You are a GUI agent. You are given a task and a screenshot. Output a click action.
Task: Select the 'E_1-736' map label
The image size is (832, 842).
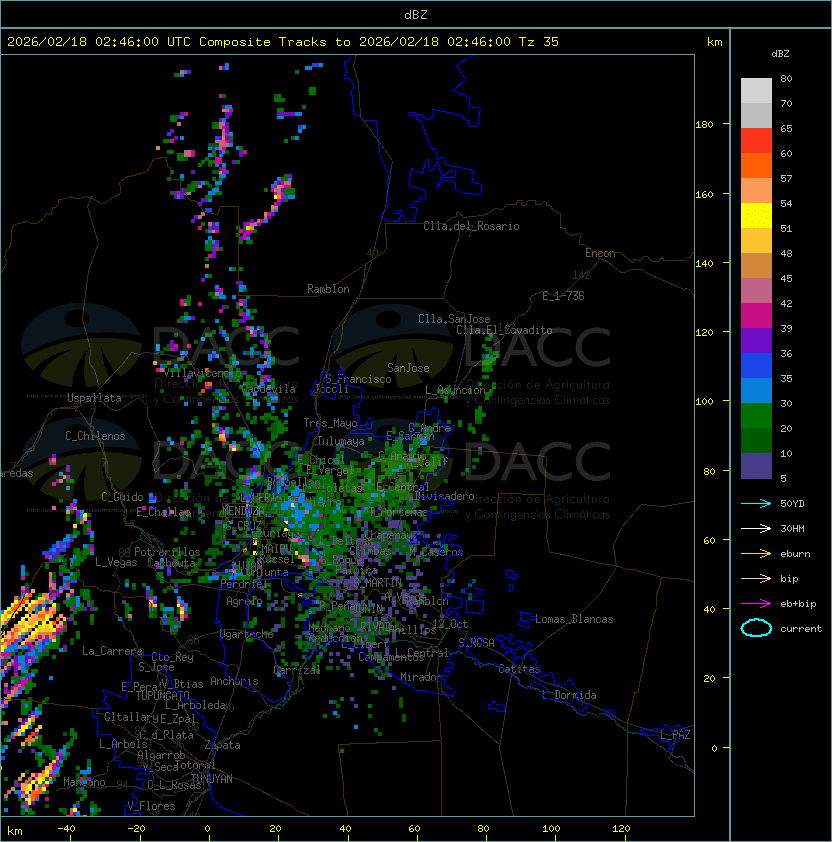coord(563,296)
